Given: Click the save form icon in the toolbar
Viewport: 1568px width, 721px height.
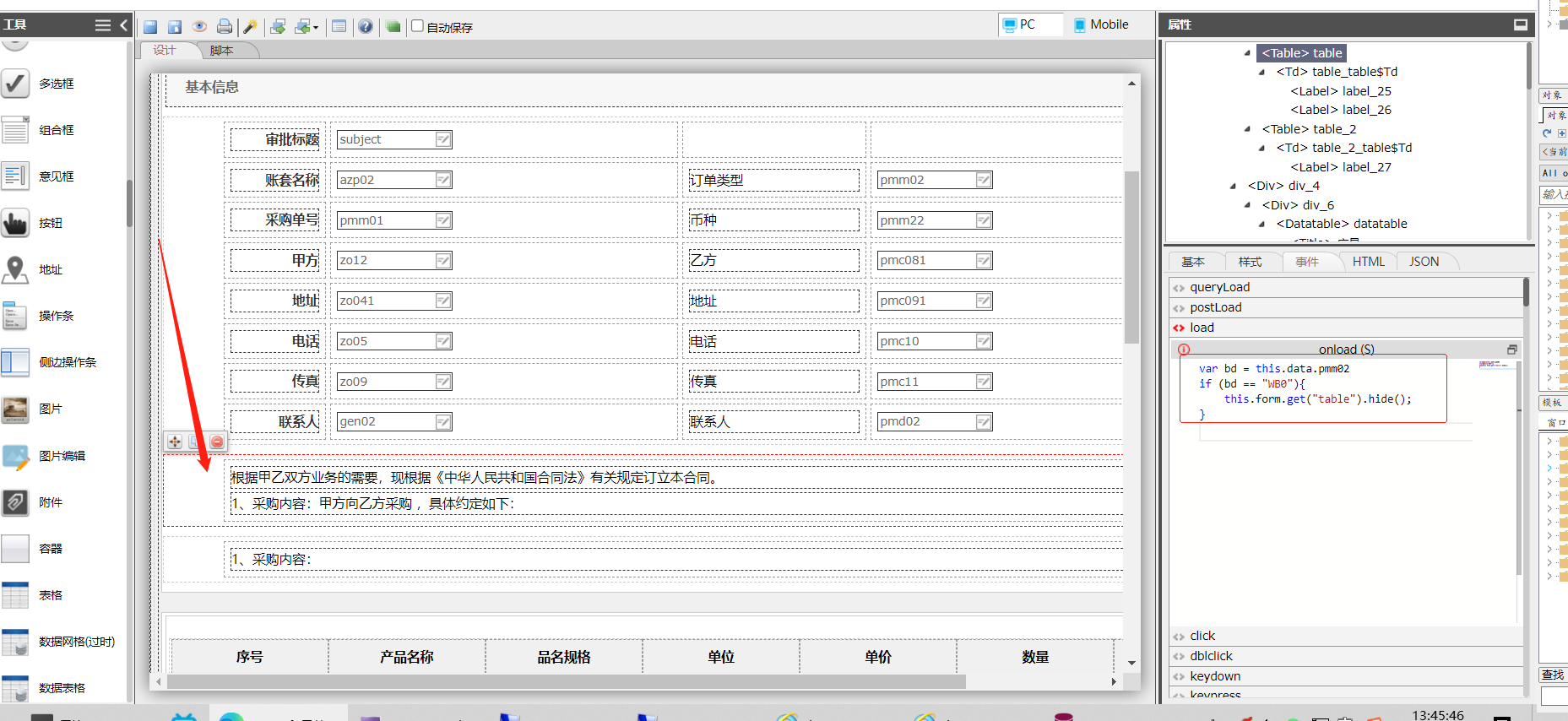Looking at the screenshot, I should 150,27.
